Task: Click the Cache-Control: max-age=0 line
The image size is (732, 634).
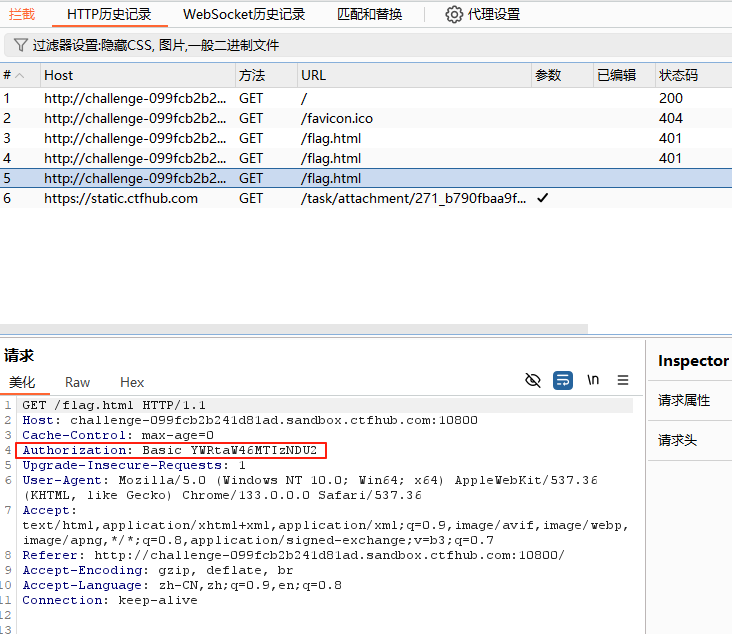Action: coord(118,435)
